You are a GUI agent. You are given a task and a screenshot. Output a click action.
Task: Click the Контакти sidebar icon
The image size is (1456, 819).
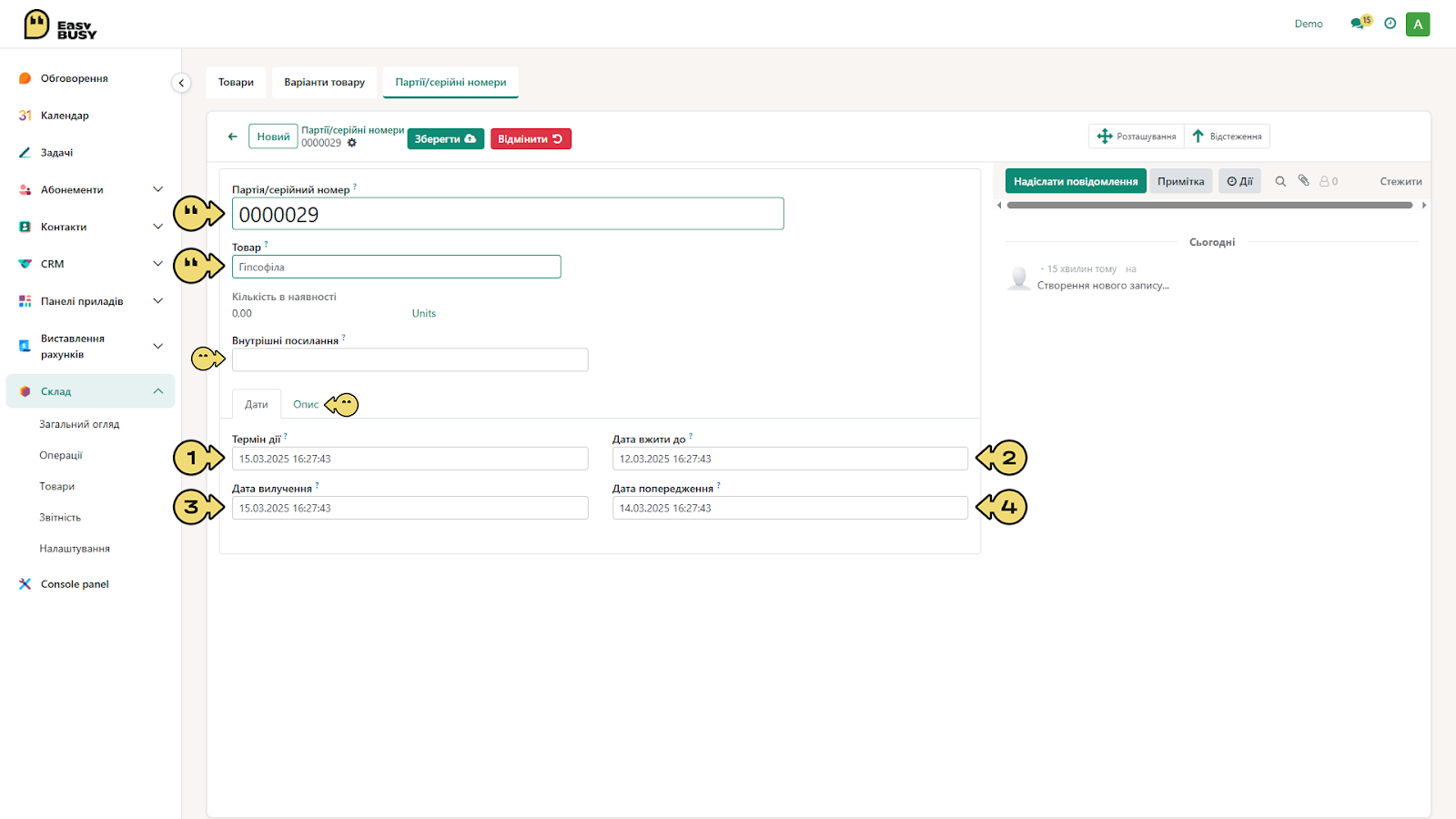pos(25,227)
